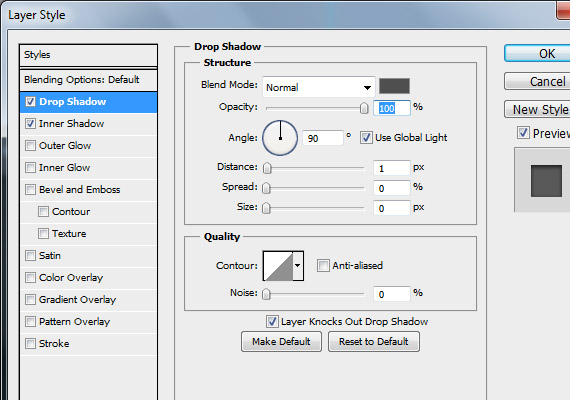Select Blending Options: Default entry
Viewport: 570px width, 400px height.
click(89, 80)
